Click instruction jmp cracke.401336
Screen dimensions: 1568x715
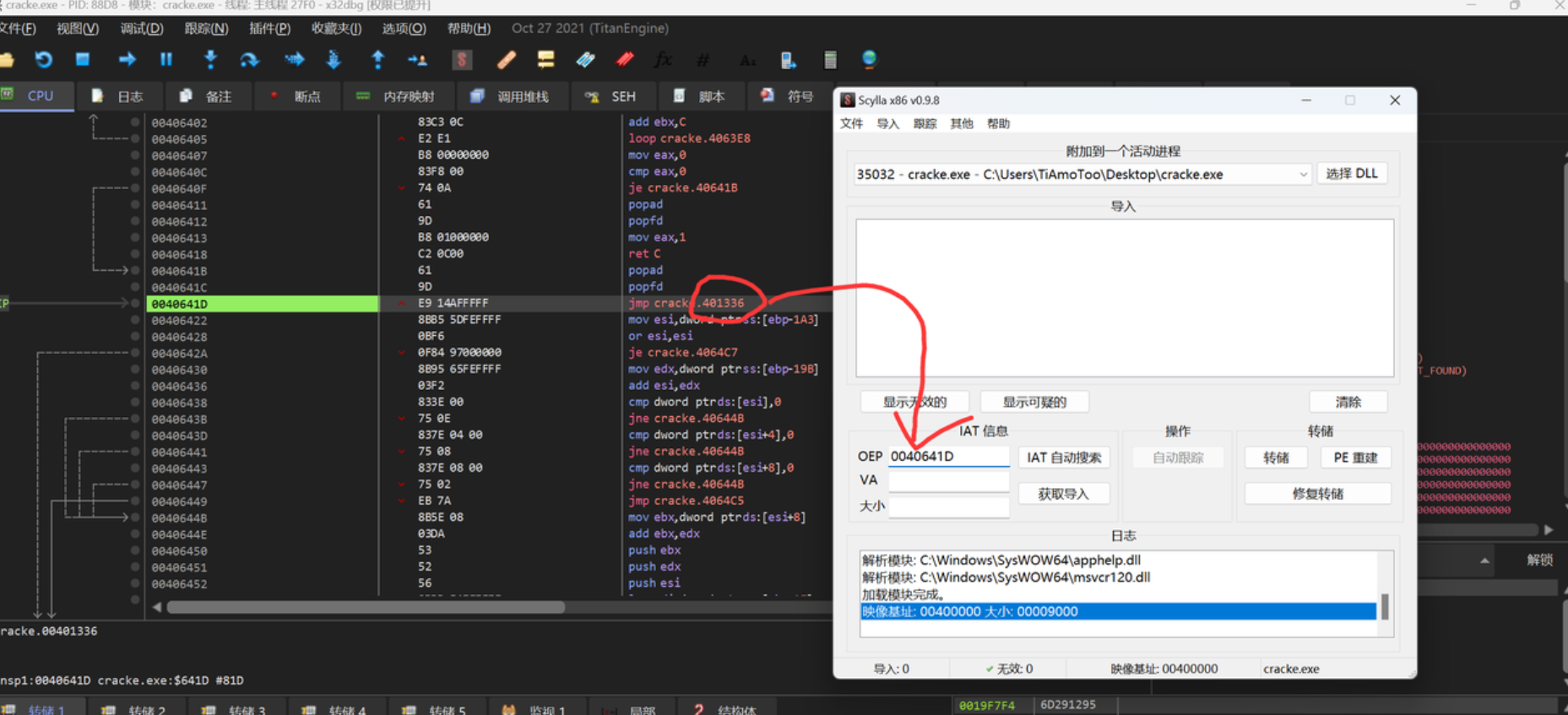click(686, 303)
